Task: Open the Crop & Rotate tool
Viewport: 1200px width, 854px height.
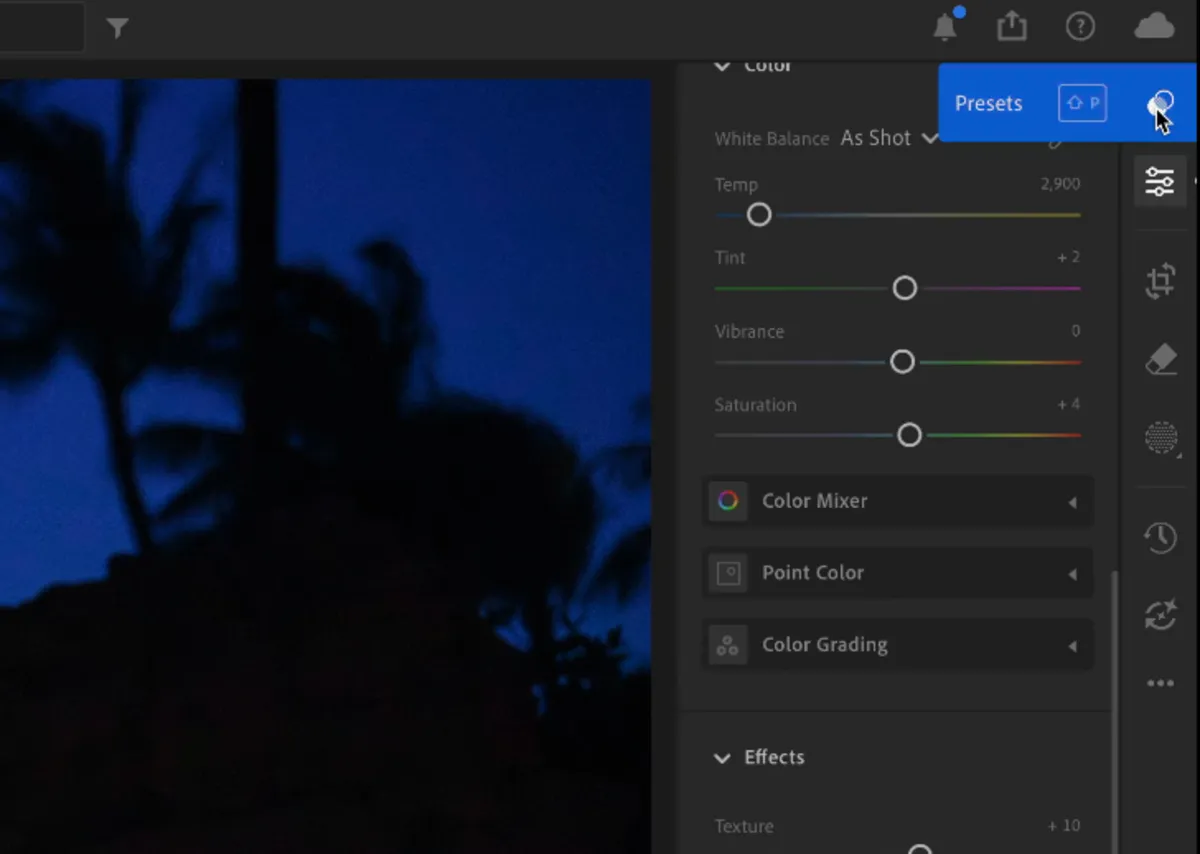Action: tap(1160, 281)
